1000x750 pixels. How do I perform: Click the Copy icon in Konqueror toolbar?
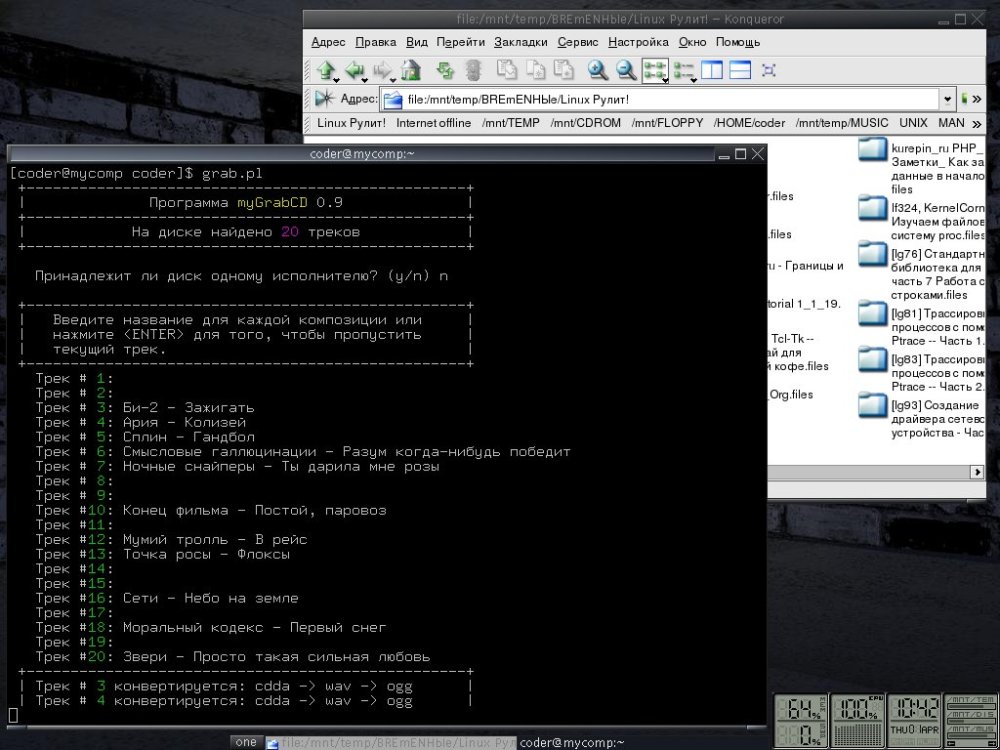coord(535,70)
